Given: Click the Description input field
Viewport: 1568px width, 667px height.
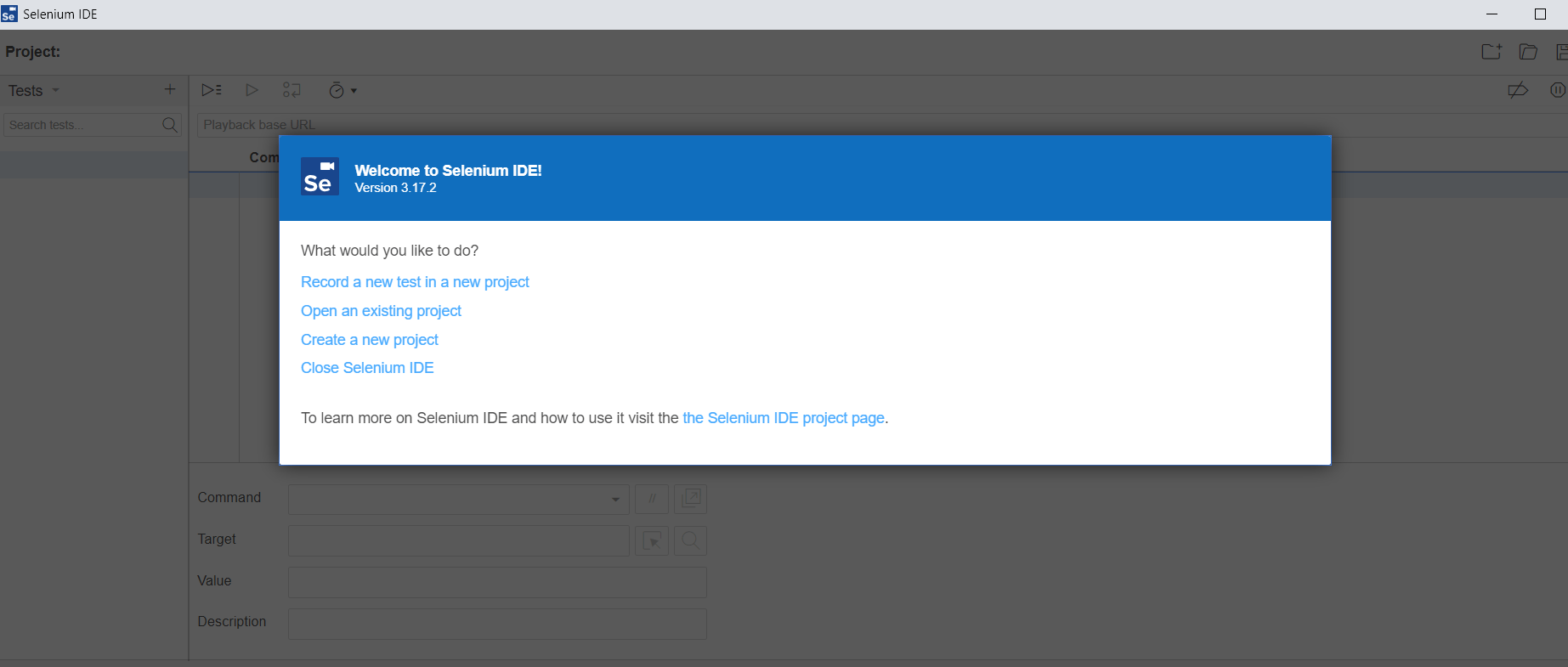Looking at the screenshot, I should (x=497, y=624).
